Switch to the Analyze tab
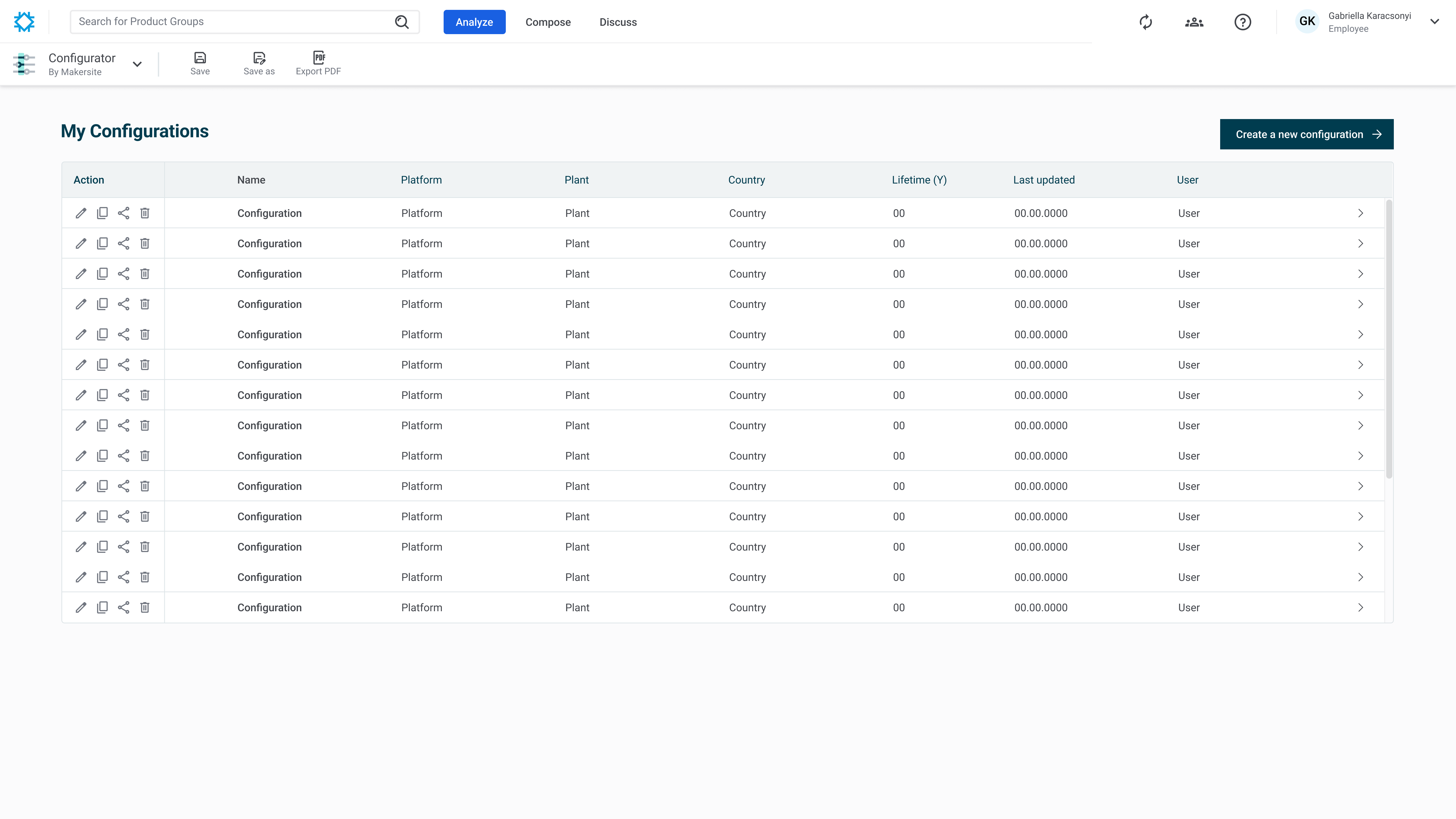 (x=474, y=22)
